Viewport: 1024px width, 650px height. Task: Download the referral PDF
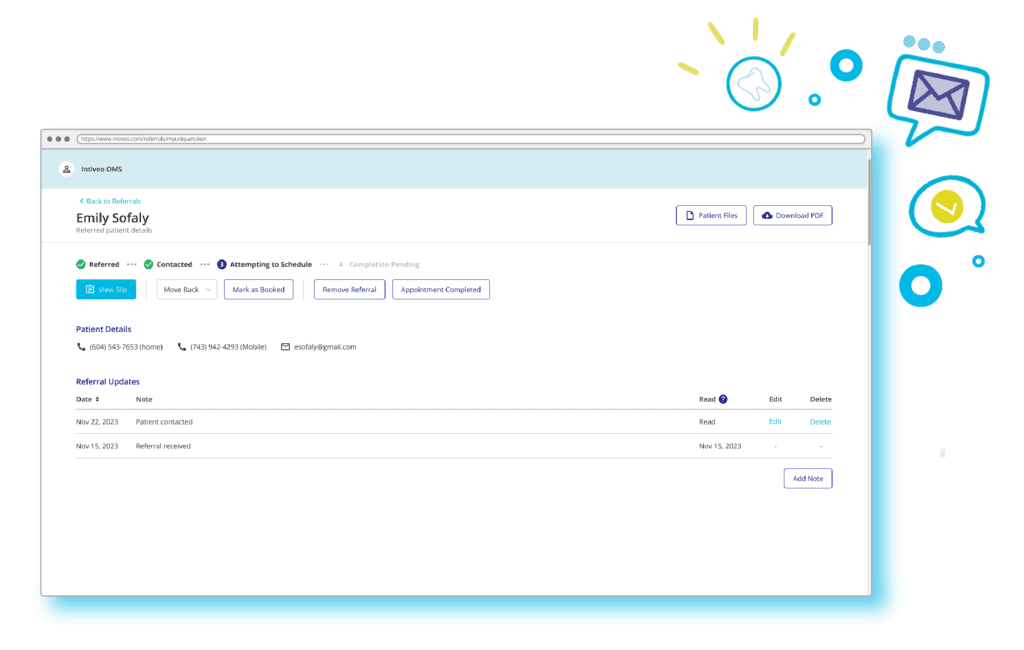click(793, 216)
